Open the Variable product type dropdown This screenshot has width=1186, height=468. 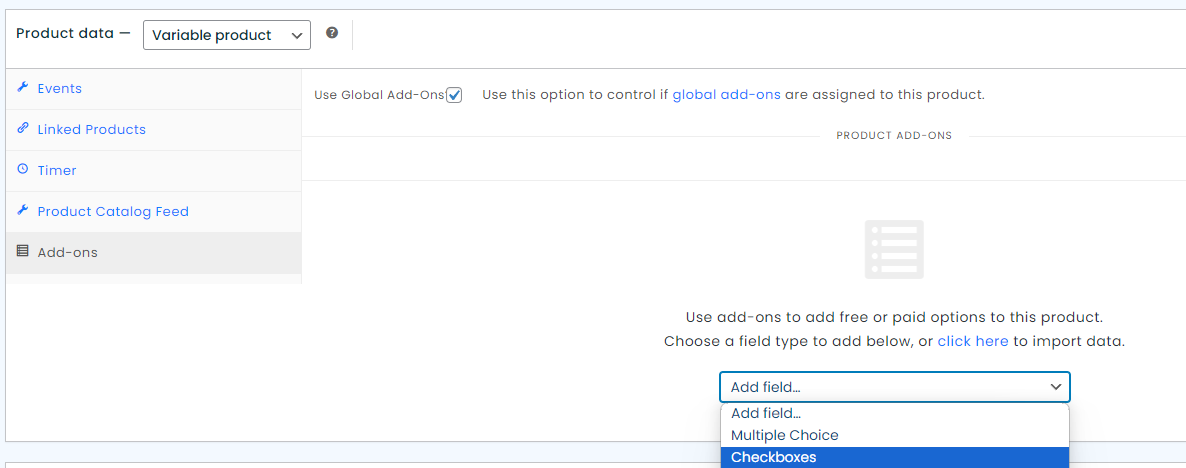(x=227, y=35)
